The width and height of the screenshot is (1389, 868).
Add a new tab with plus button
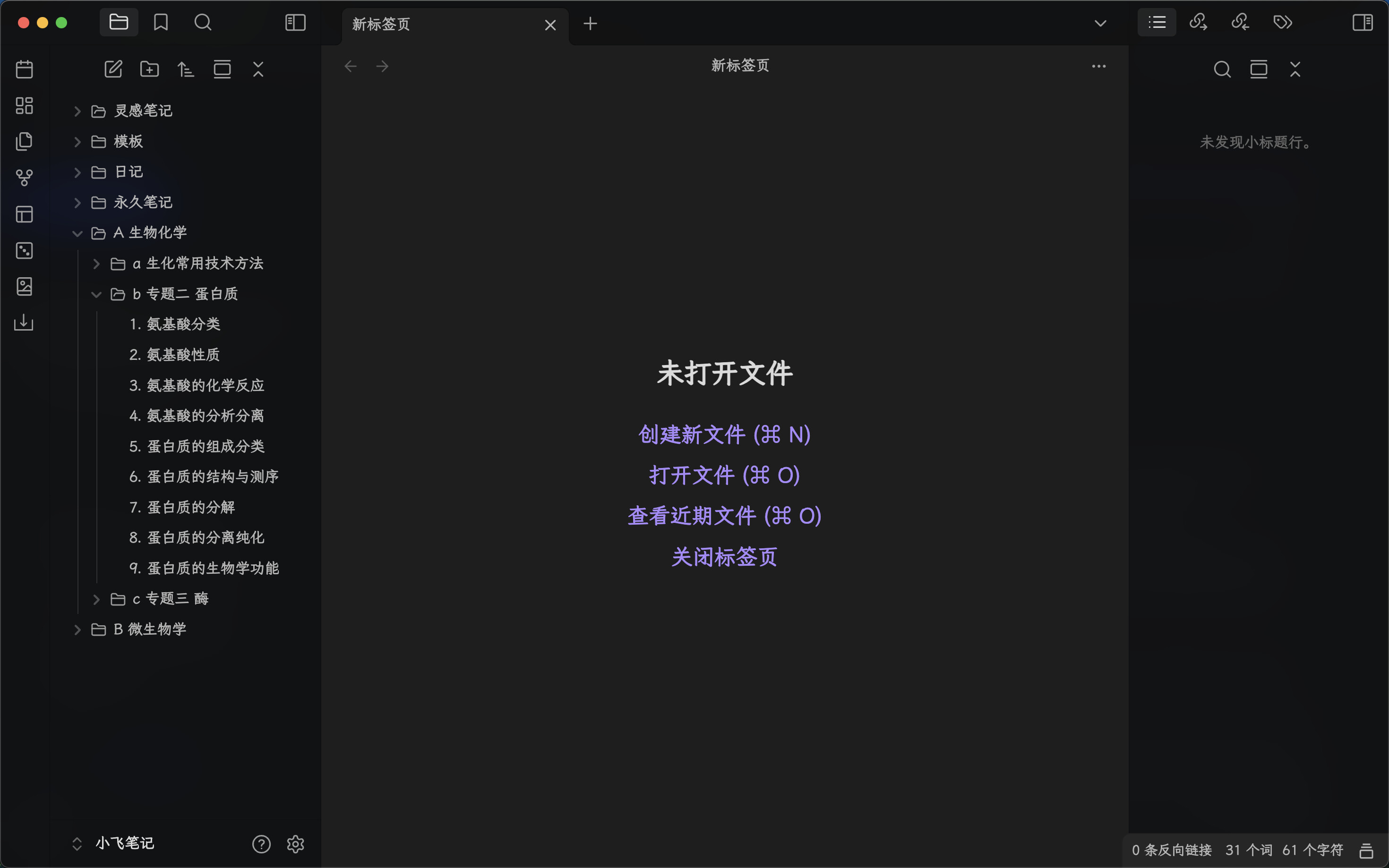coord(590,24)
